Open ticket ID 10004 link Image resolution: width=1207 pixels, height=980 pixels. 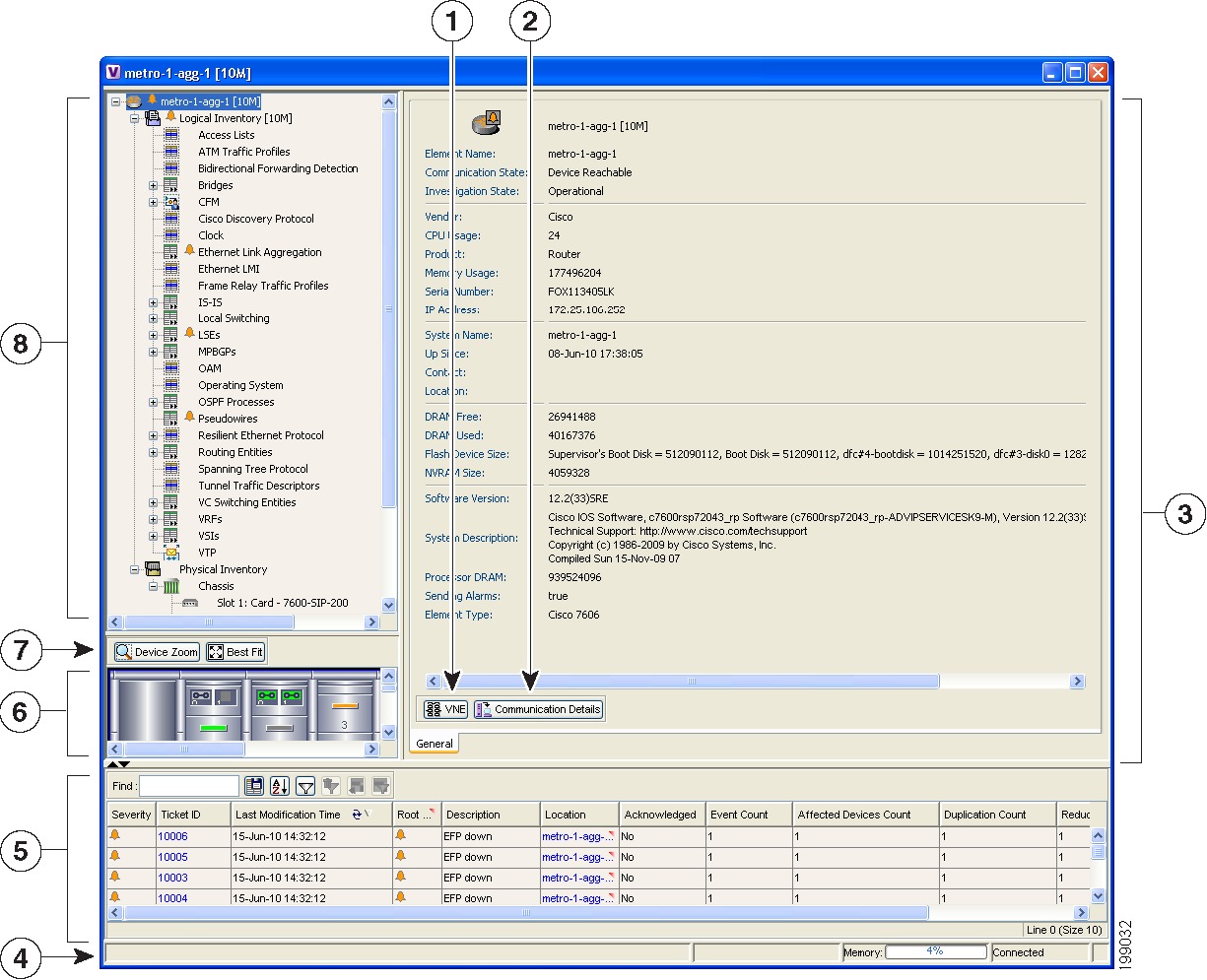pos(172,898)
